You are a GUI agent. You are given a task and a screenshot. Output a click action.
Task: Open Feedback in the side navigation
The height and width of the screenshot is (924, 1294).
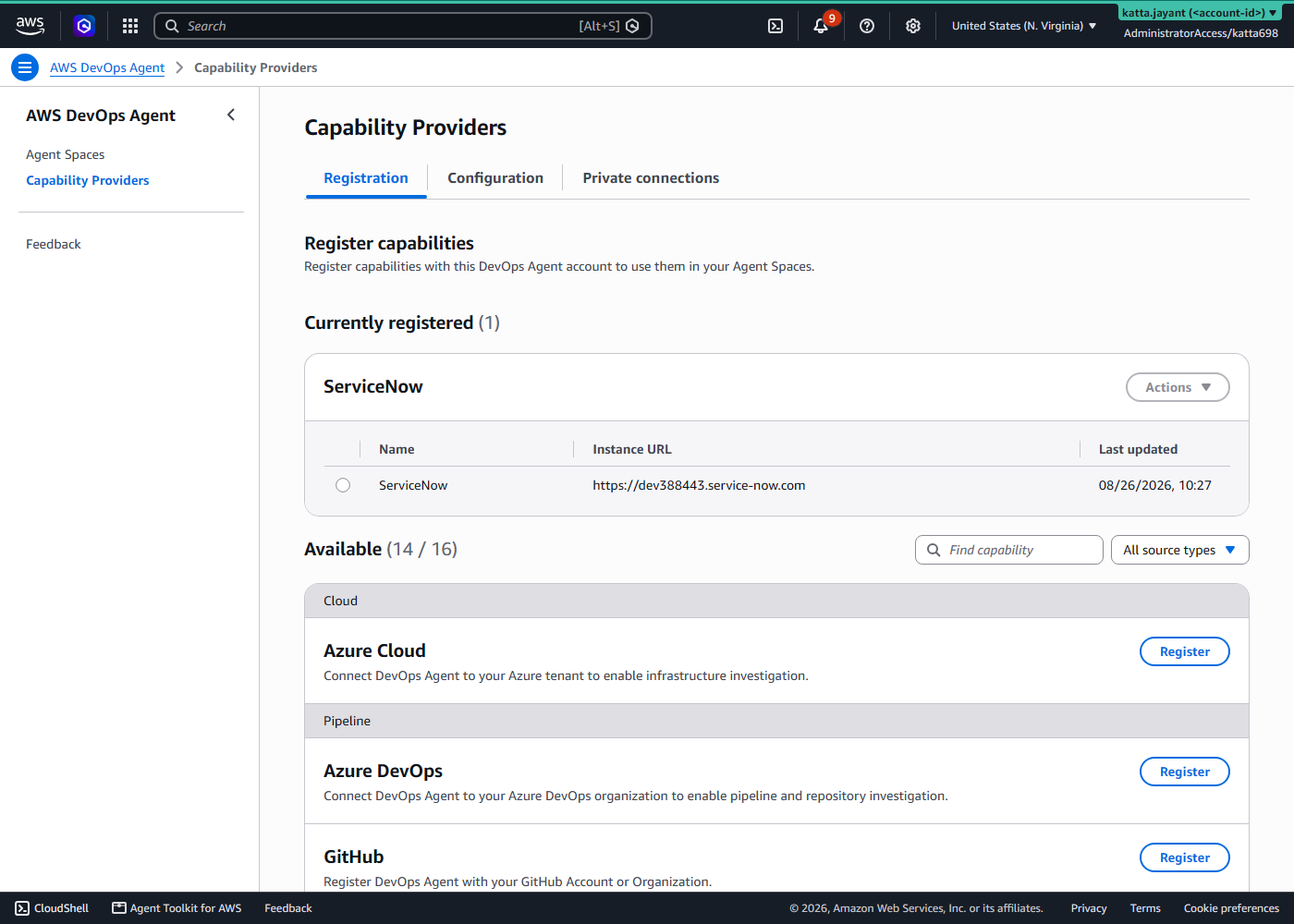click(x=54, y=244)
